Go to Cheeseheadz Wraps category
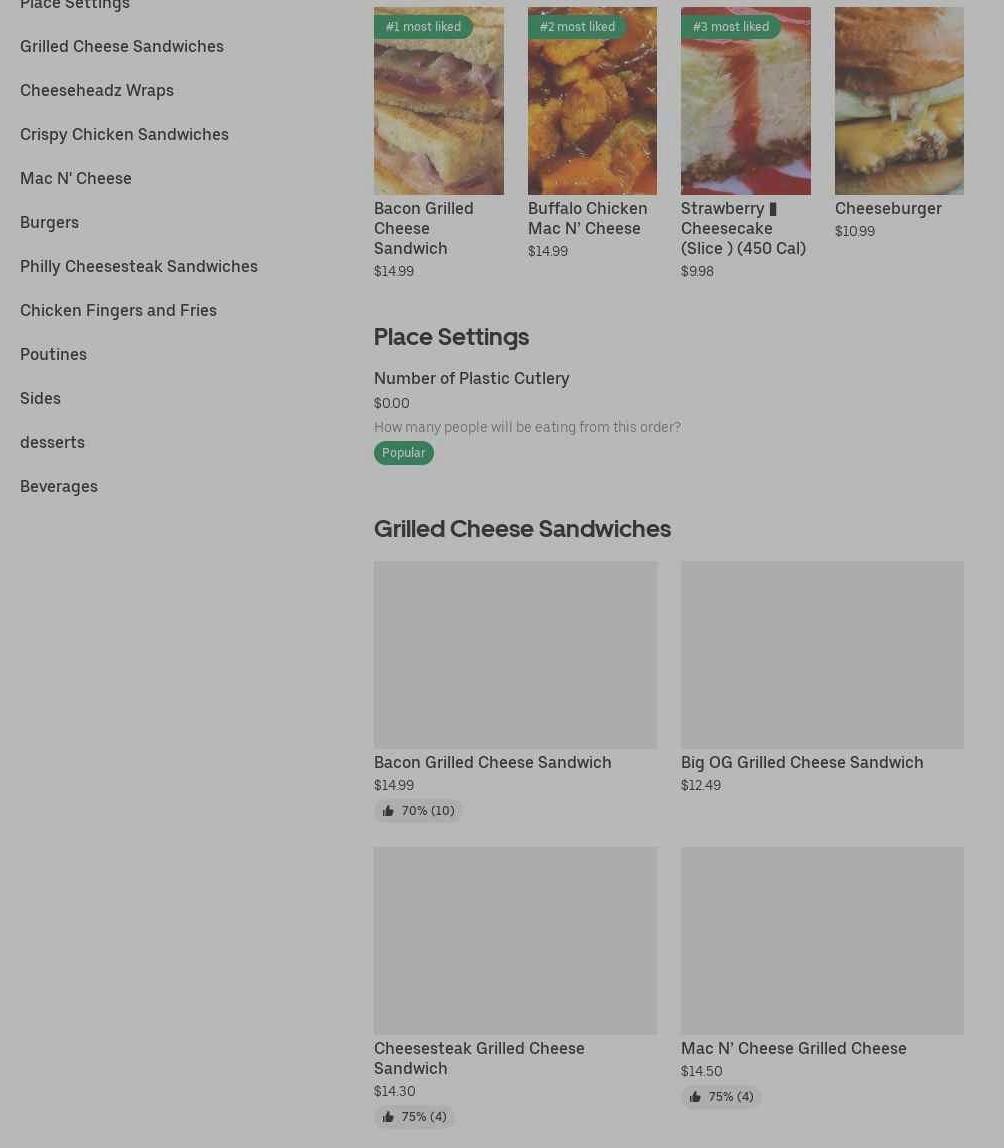 (x=97, y=90)
